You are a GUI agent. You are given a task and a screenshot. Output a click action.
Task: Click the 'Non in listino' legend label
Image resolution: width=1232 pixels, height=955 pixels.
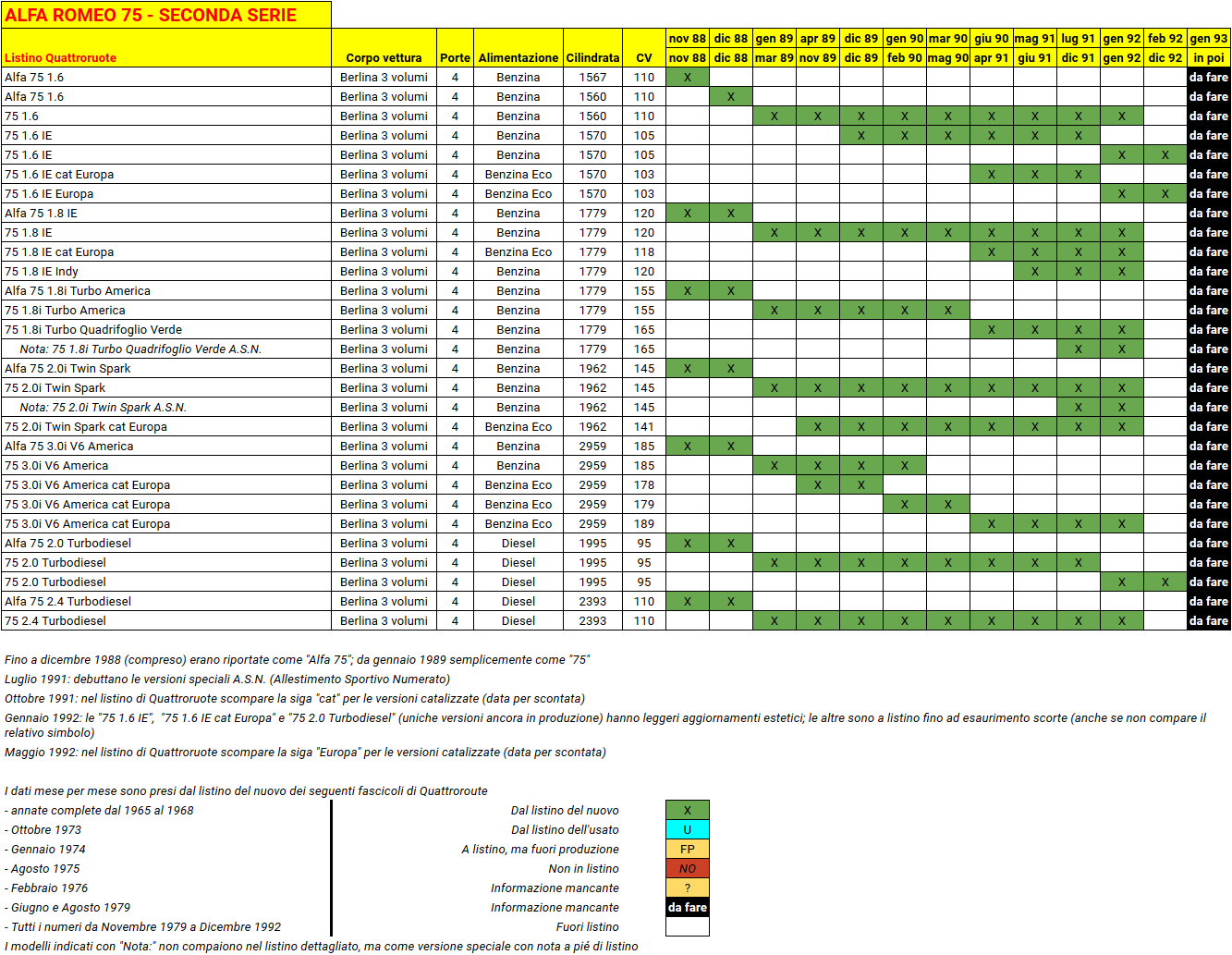click(x=583, y=868)
